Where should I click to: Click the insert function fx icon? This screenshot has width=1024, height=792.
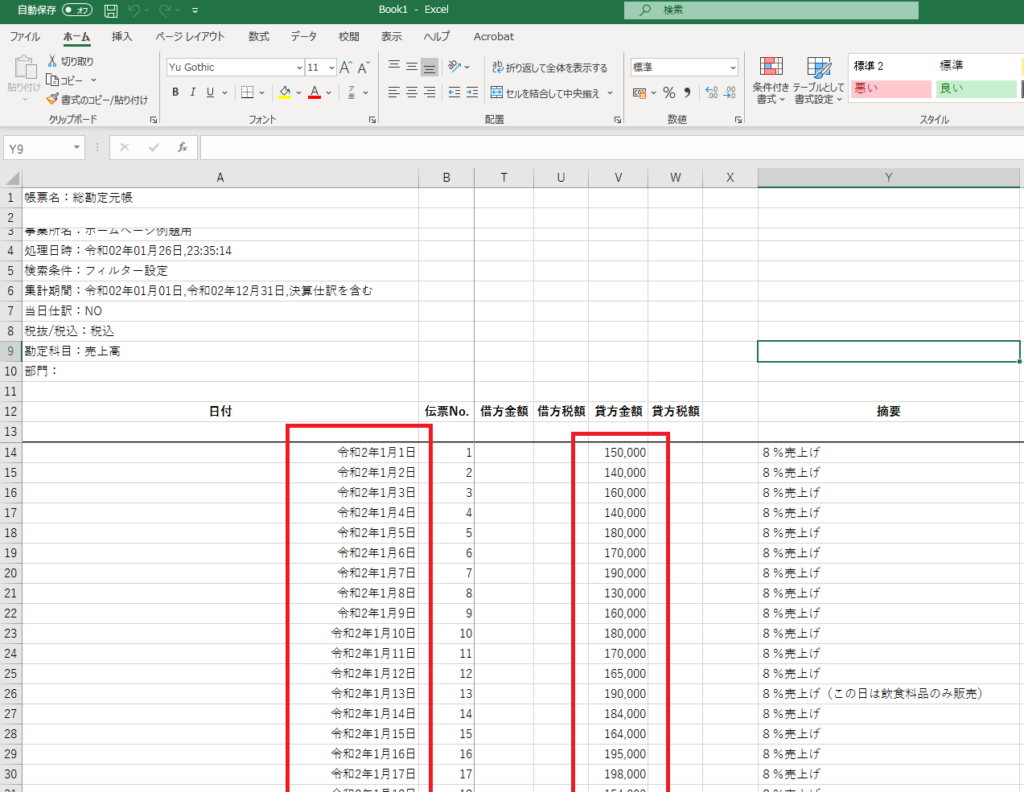click(182, 147)
